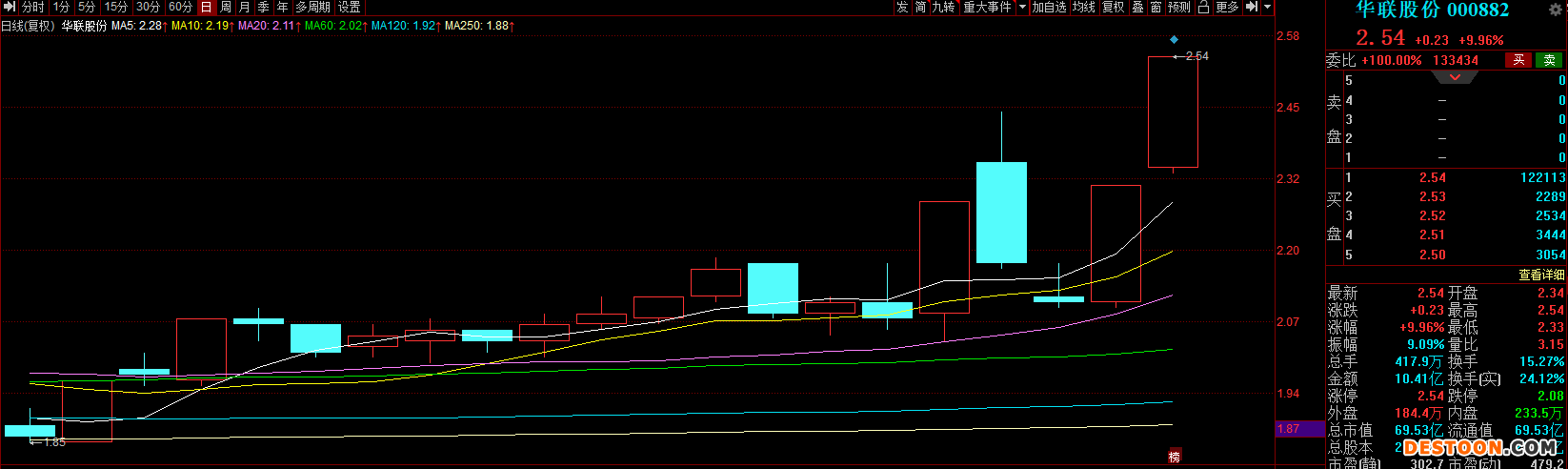Toggle the 九转 indicator on the chart
1568x469 pixels.
943,7
